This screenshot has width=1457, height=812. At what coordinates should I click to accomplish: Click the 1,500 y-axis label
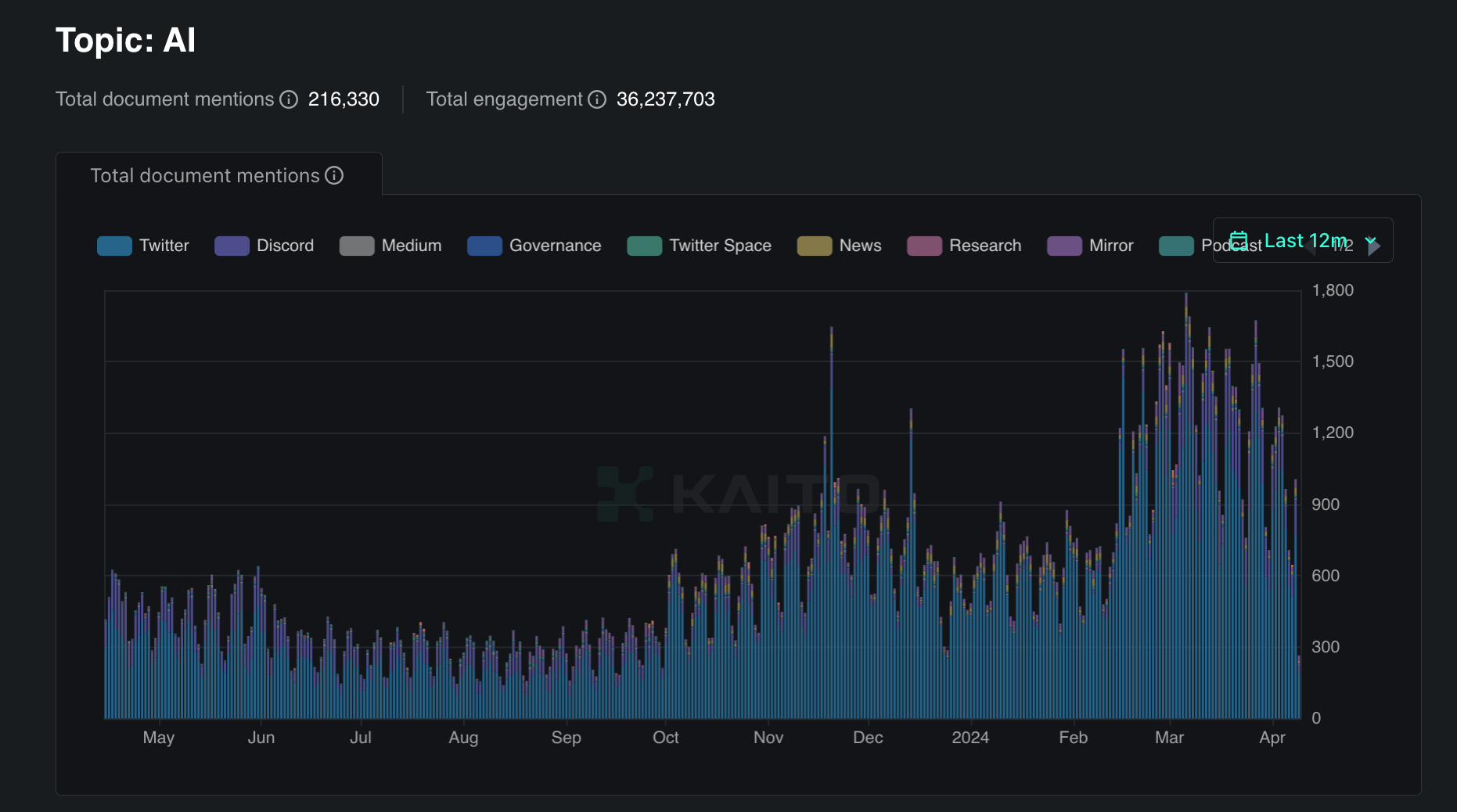tap(1333, 361)
